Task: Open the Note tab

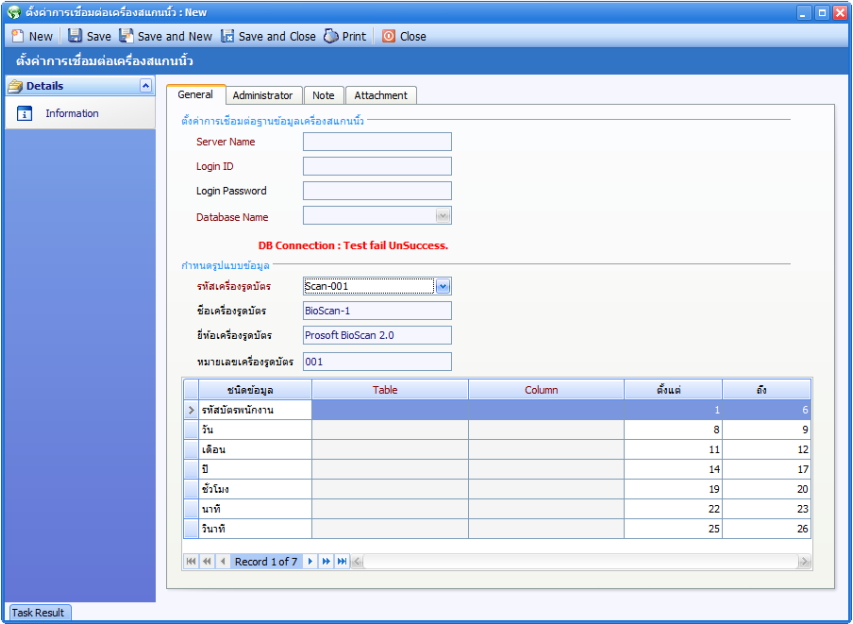Action: point(323,95)
